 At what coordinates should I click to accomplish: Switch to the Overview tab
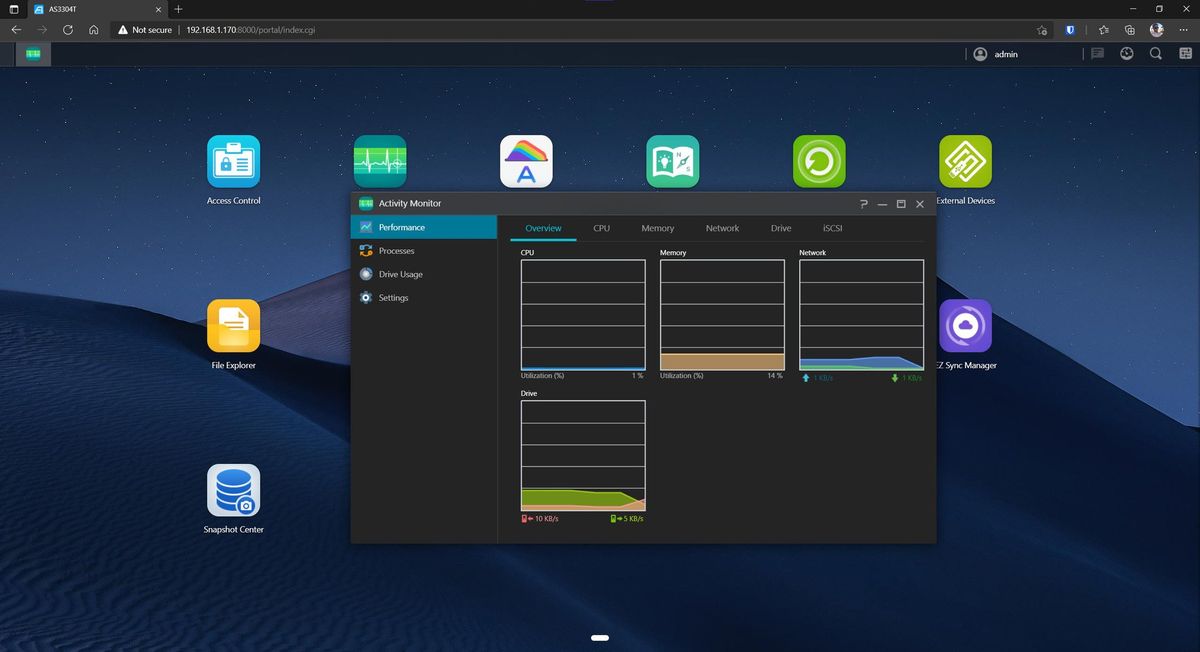pyautogui.click(x=543, y=228)
